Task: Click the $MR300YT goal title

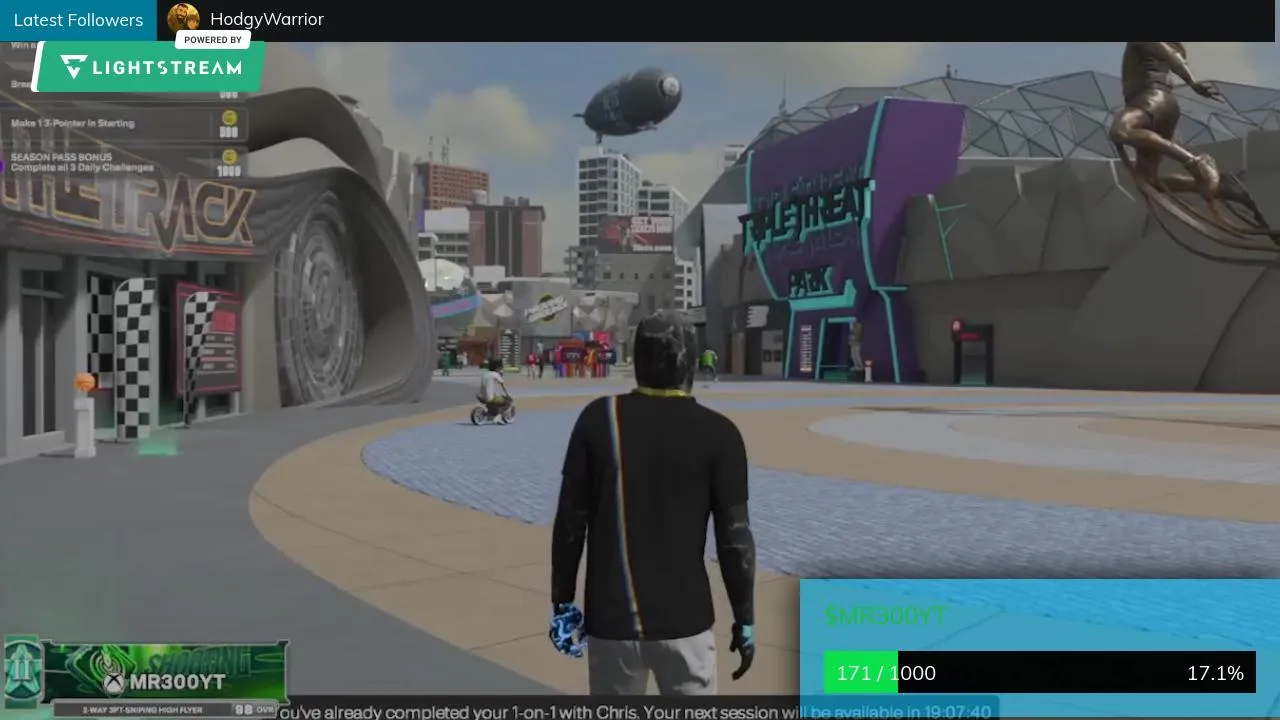Action: (885, 616)
